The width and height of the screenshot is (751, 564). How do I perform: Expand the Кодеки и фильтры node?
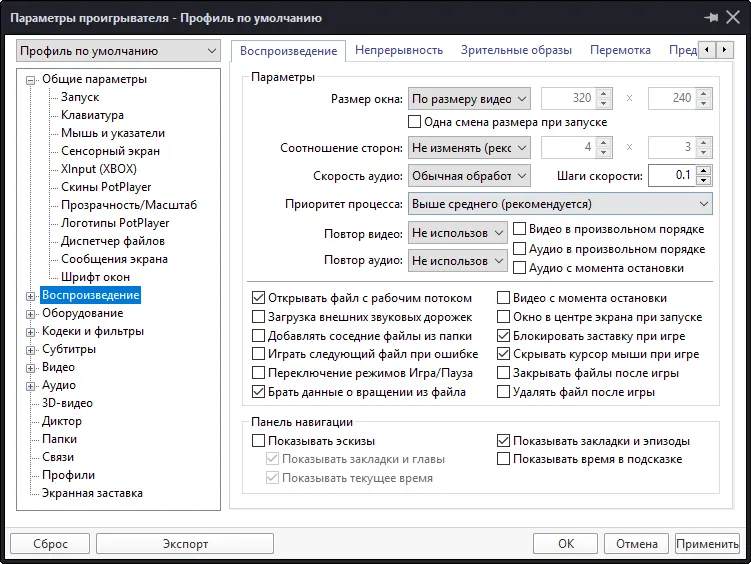(x=31, y=332)
